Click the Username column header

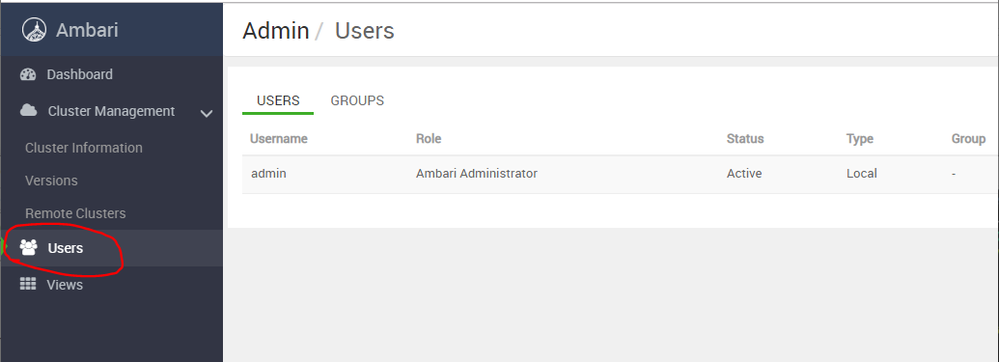click(278, 138)
